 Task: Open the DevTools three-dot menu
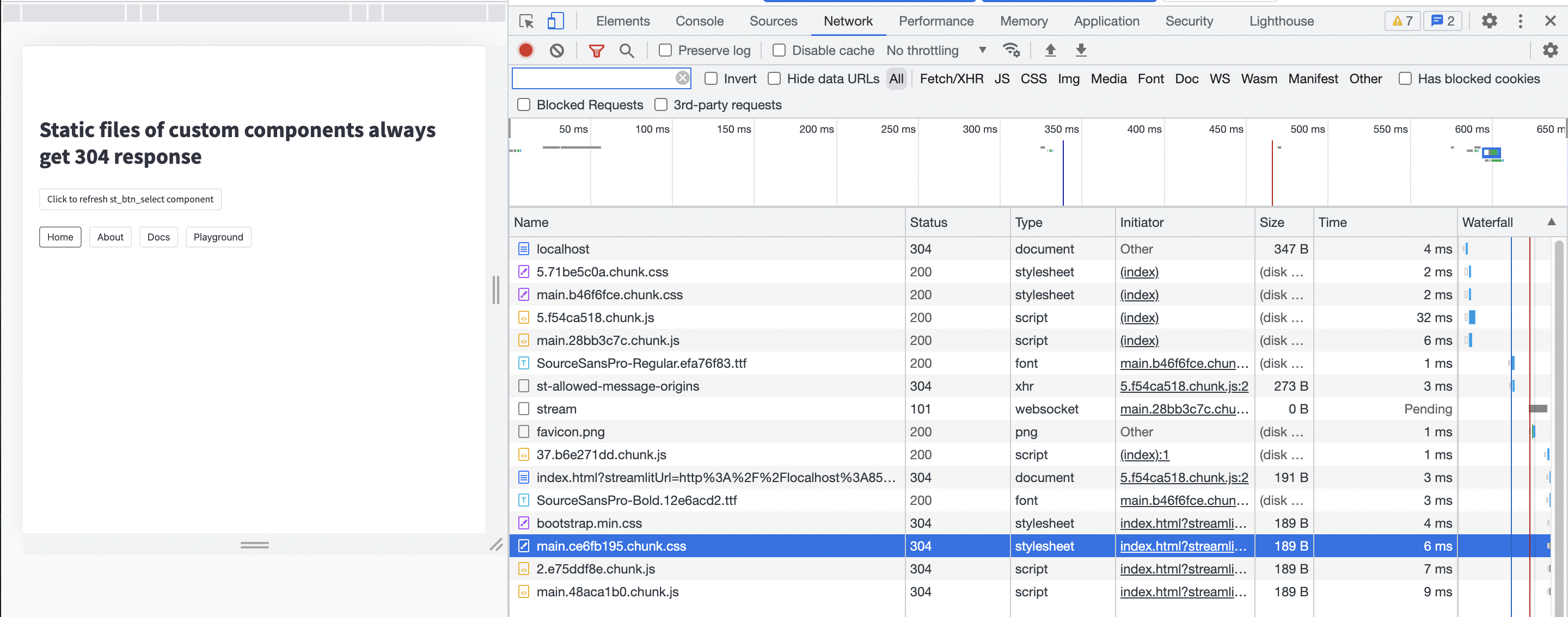click(1520, 20)
